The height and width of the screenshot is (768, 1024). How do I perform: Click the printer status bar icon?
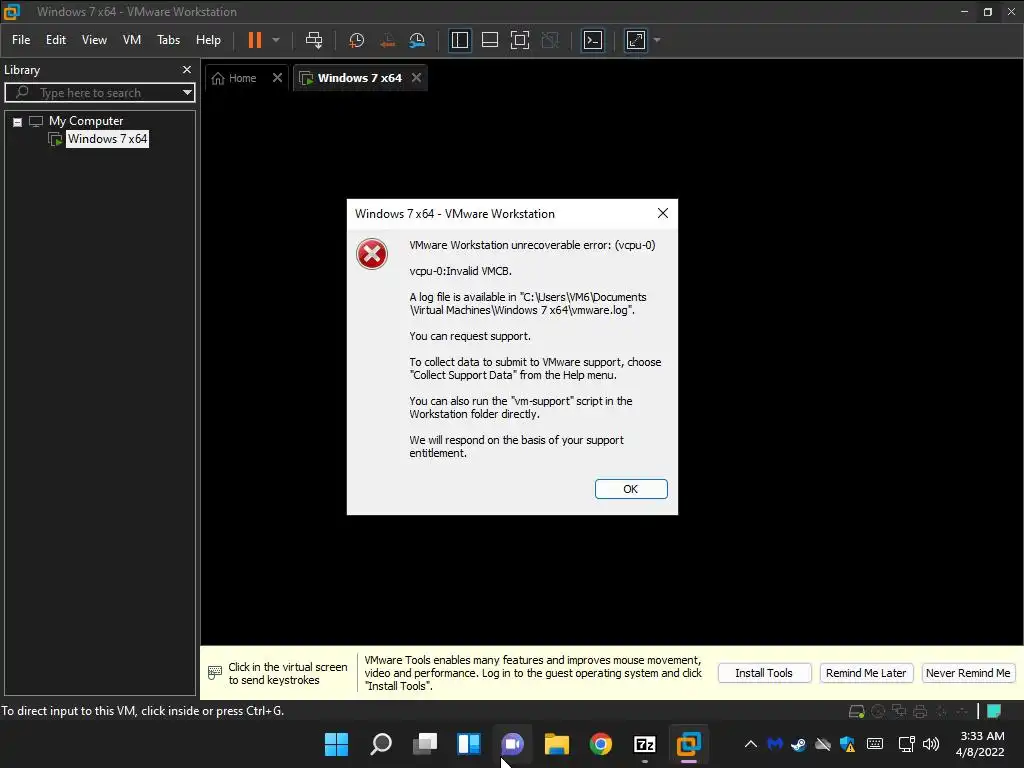[x=920, y=711]
